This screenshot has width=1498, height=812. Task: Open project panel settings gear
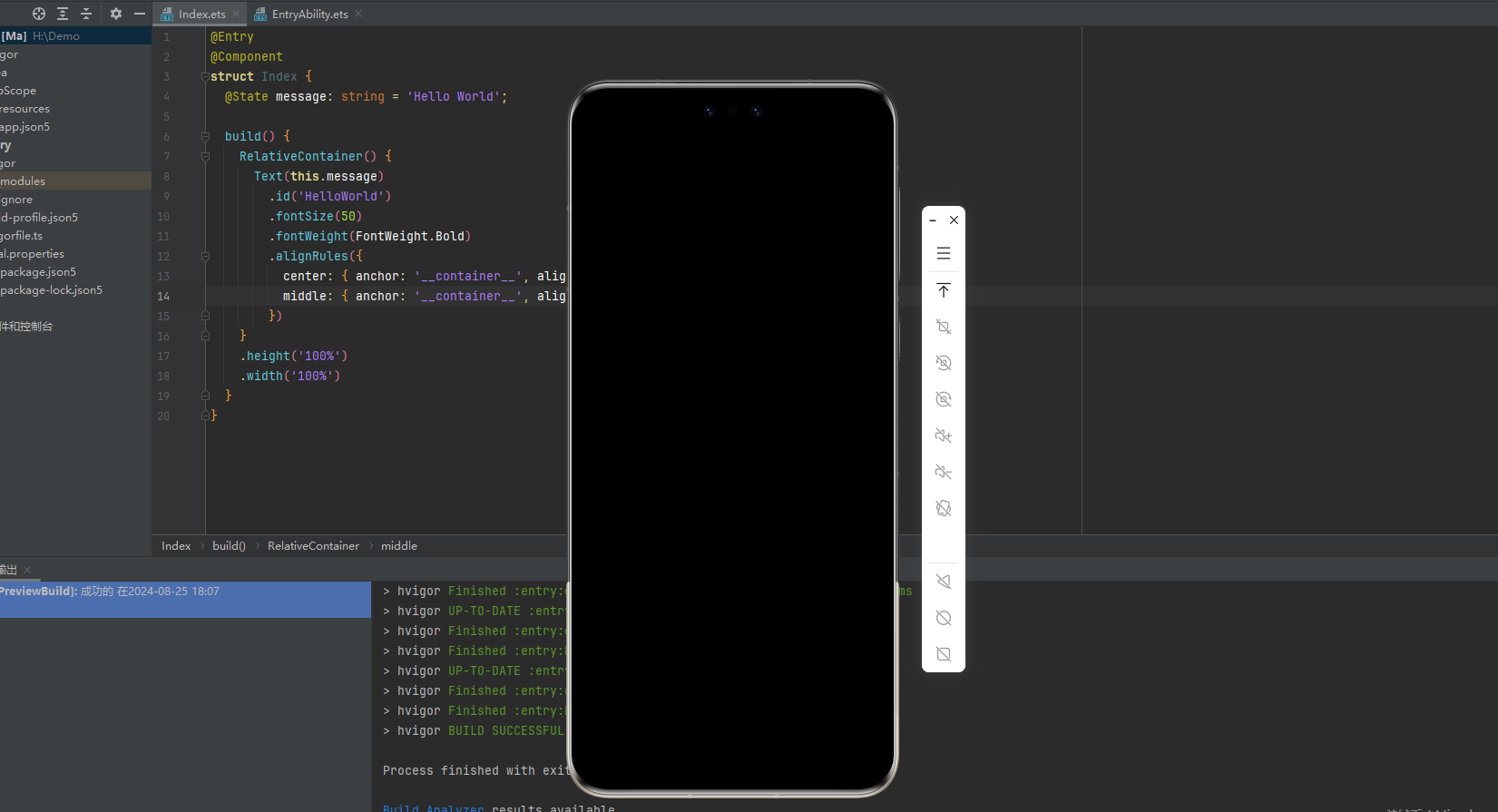116,14
